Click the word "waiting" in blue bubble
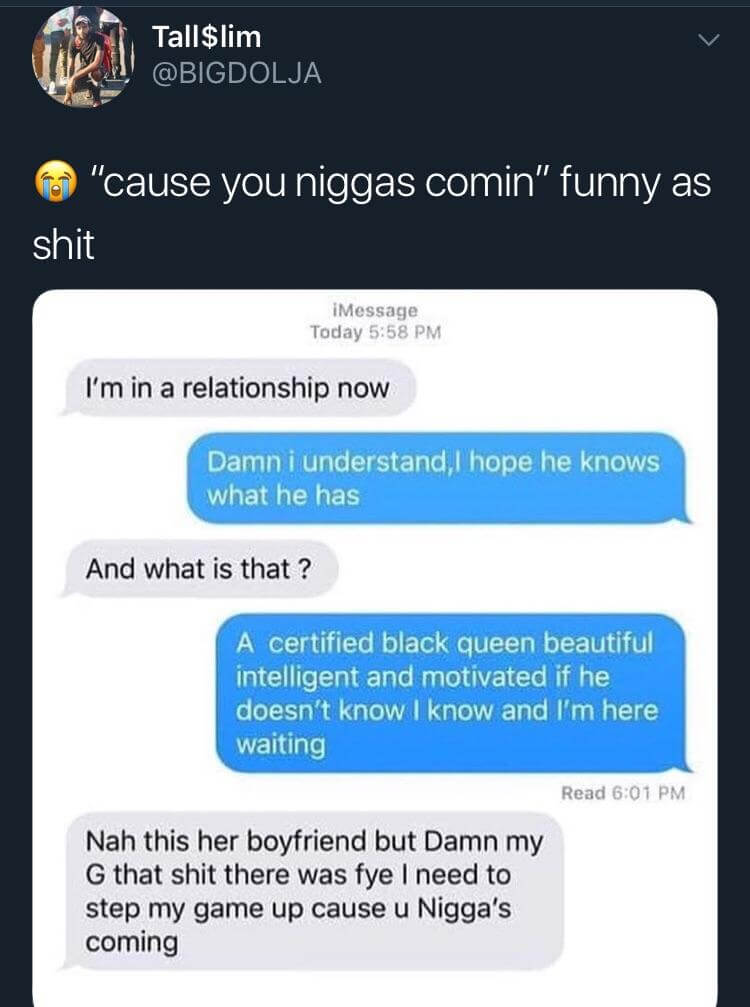 click(281, 745)
